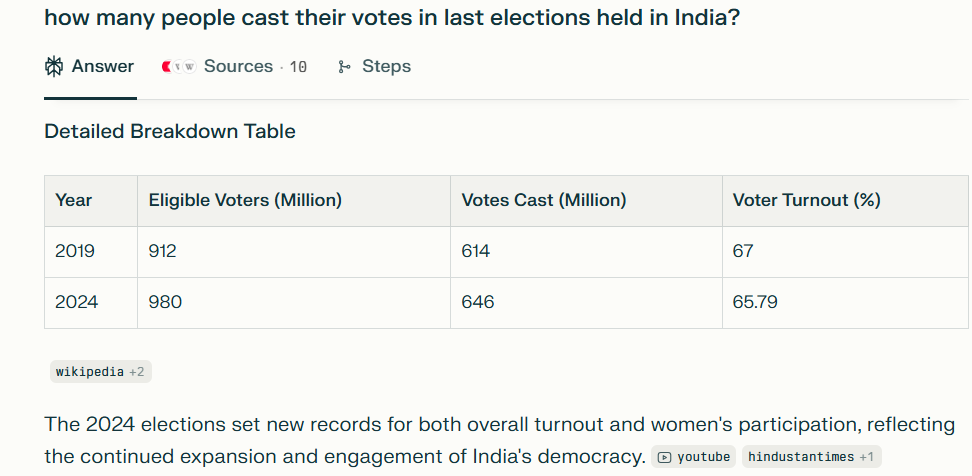
Task: Click the Voter Turnout (%) header
Action: (x=806, y=200)
